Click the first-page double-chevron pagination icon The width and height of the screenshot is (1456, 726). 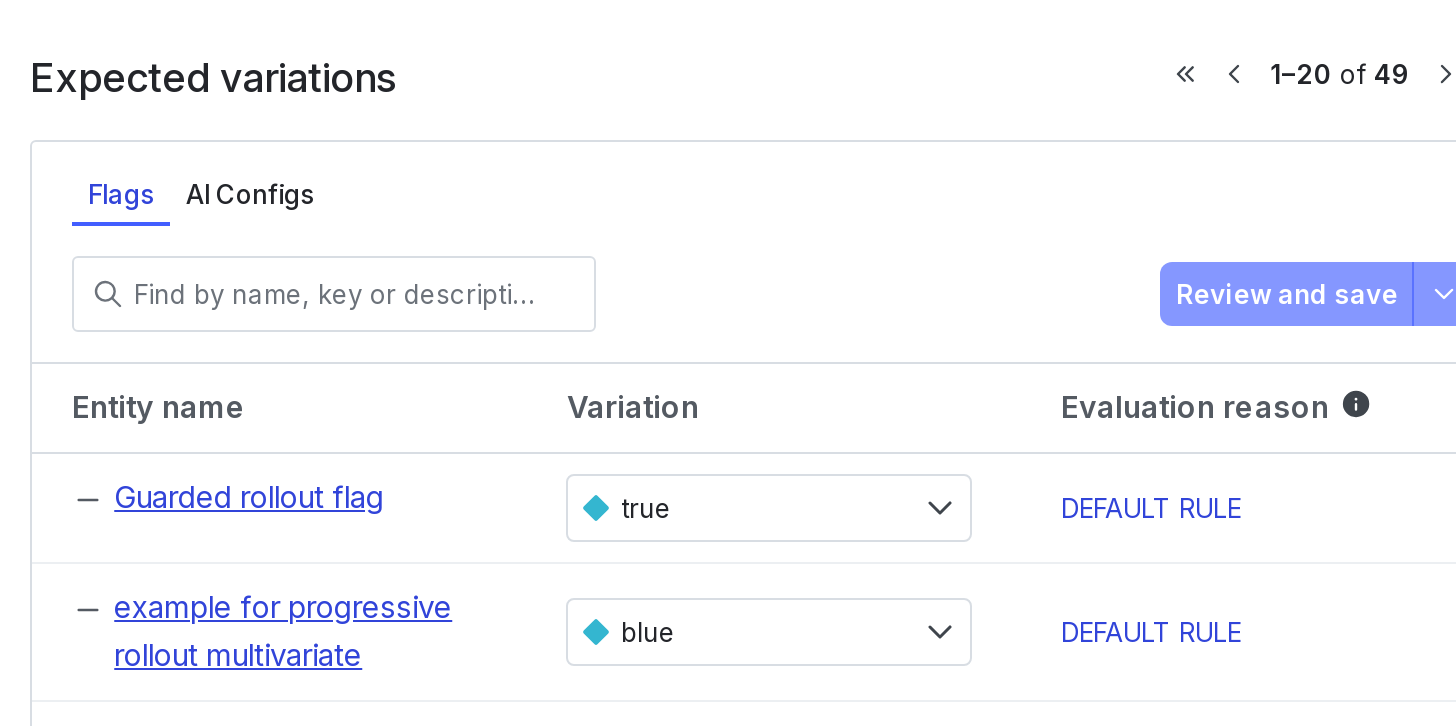tap(1185, 74)
